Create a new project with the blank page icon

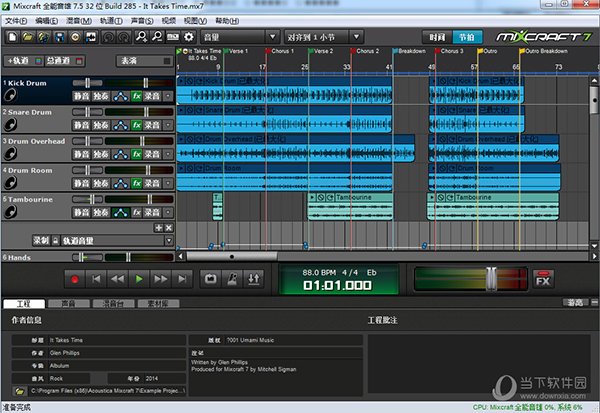click(12, 37)
